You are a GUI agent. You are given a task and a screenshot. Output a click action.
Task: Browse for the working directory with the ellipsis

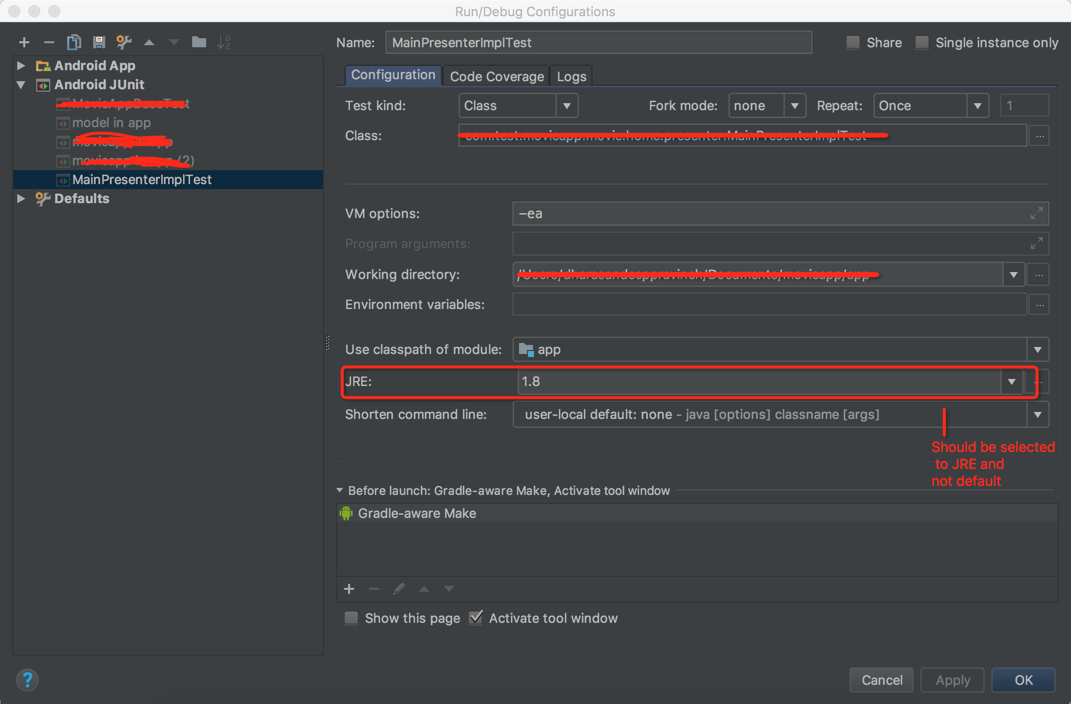pos(1039,274)
